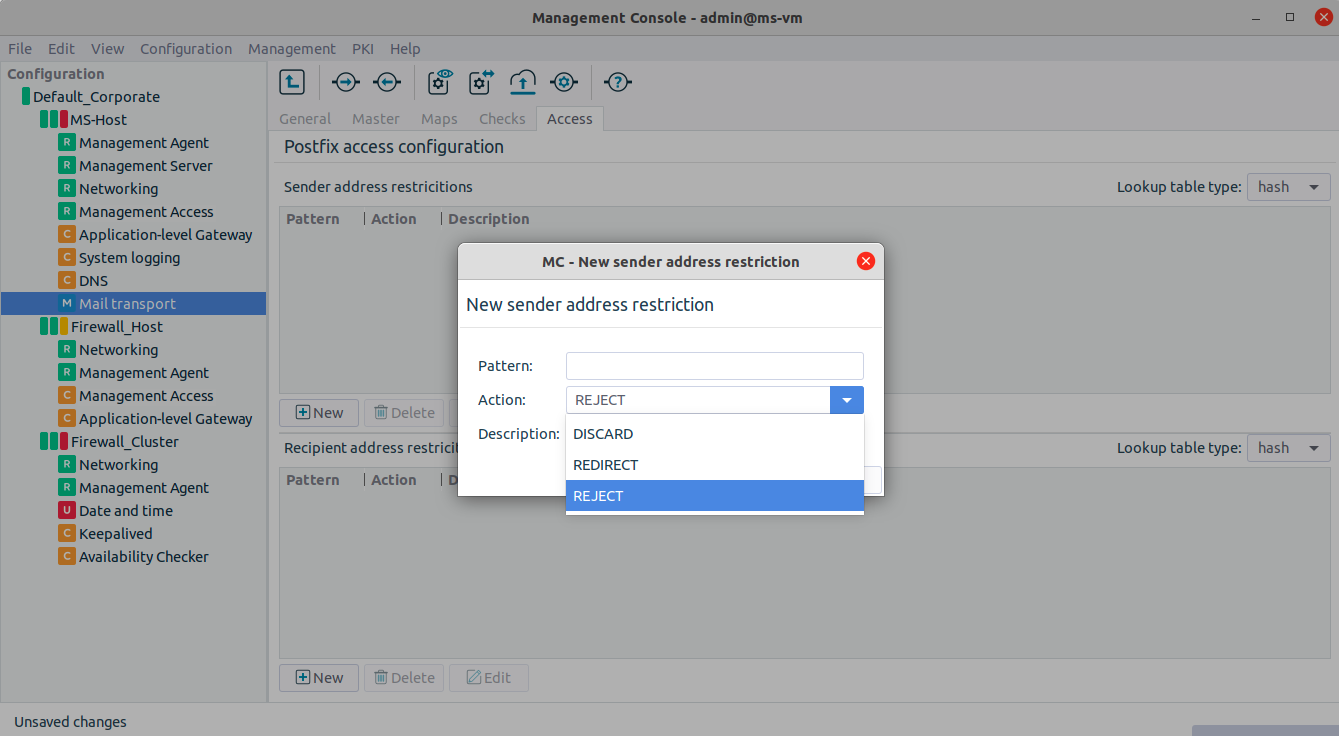This screenshot has height=736, width=1339.
Task: Select the MS-Host tree node
Action: pos(98,120)
